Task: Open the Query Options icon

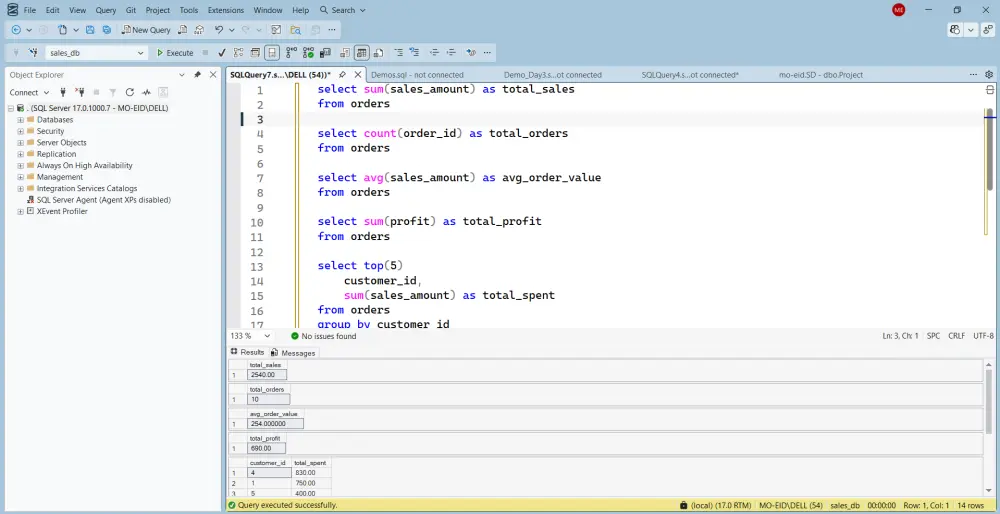Action: click(255, 53)
